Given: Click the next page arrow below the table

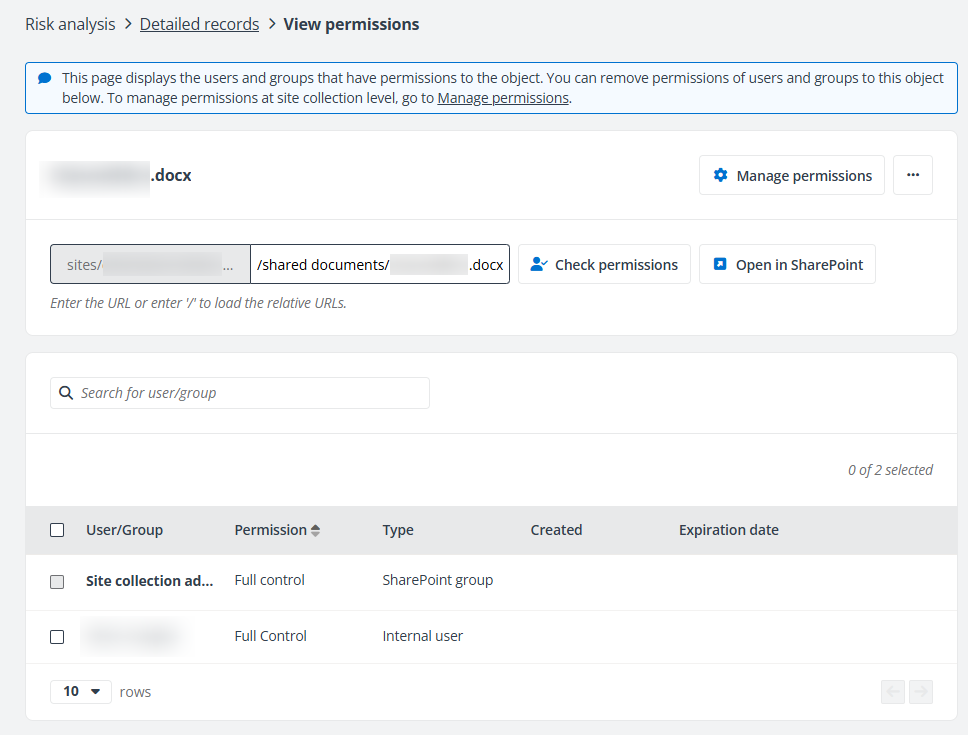Looking at the screenshot, I should (921, 691).
